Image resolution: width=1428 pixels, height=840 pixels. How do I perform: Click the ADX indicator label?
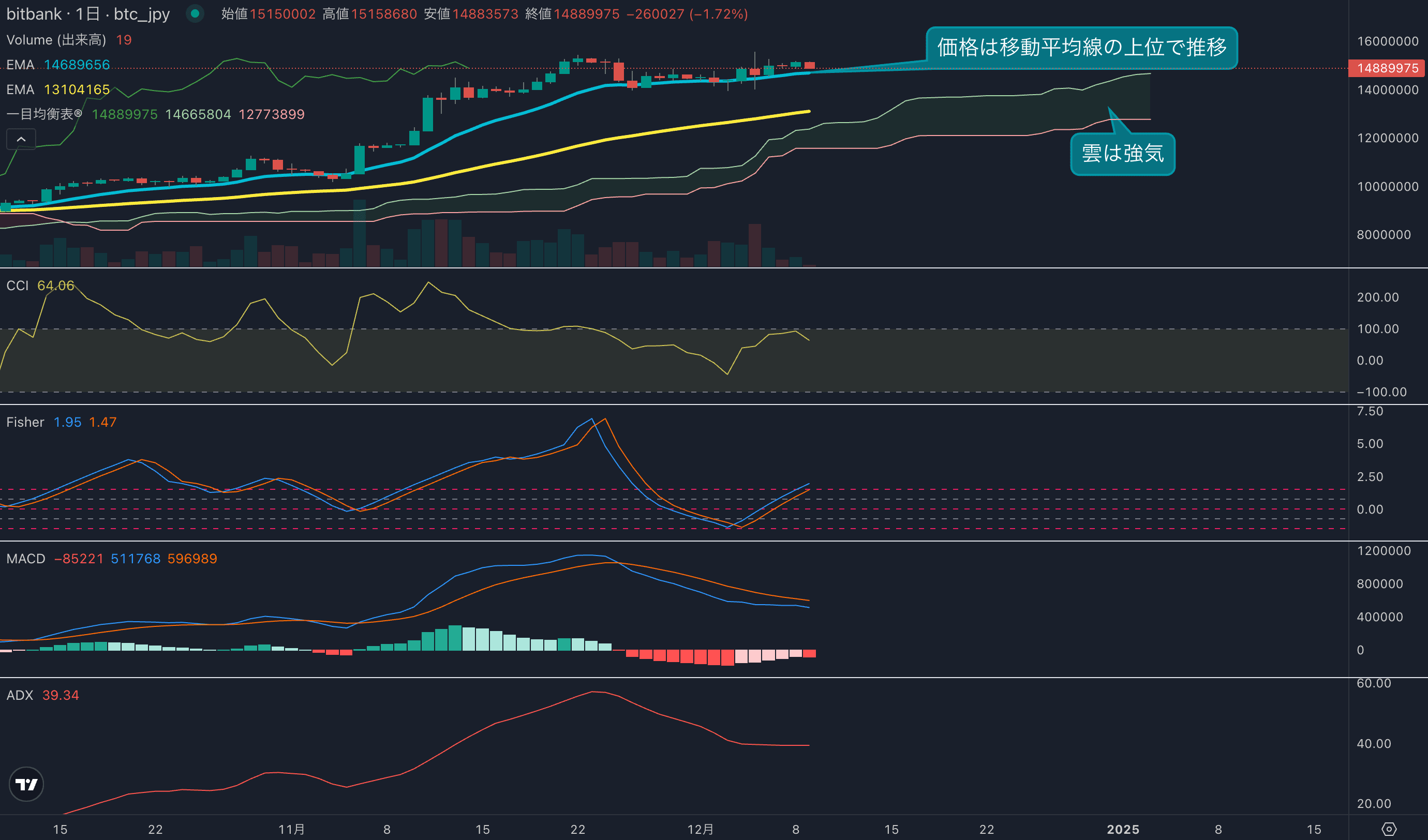[x=20, y=695]
